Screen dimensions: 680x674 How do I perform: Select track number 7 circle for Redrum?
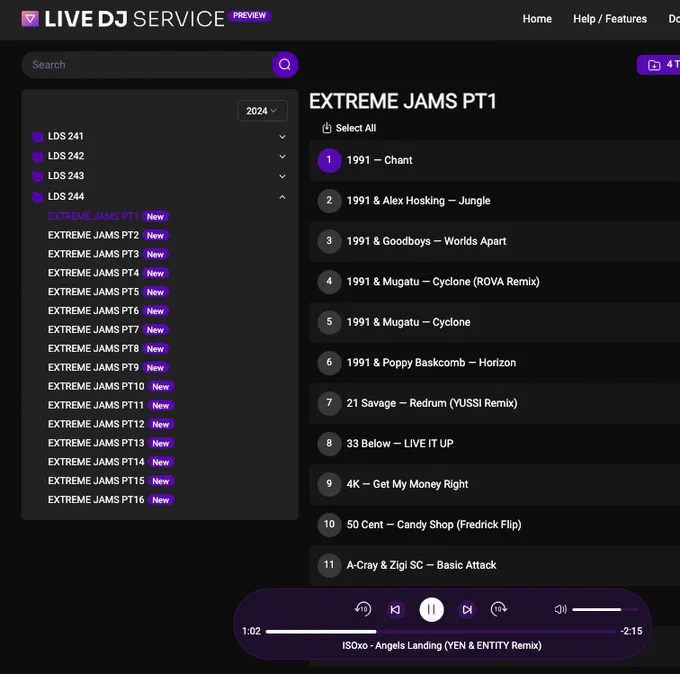[x=329, y=403]
